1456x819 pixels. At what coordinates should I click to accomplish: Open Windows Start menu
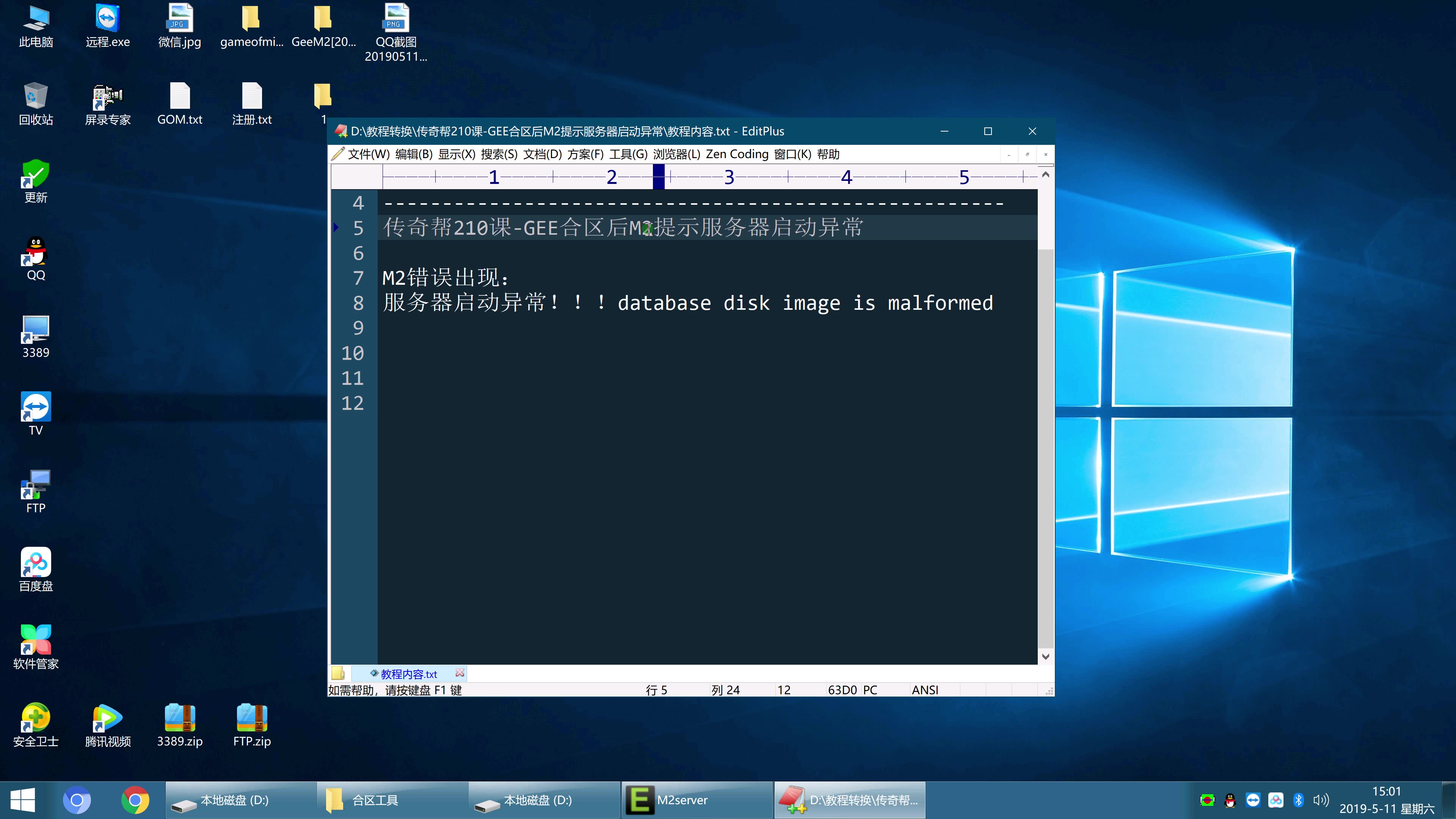[23, 800]
